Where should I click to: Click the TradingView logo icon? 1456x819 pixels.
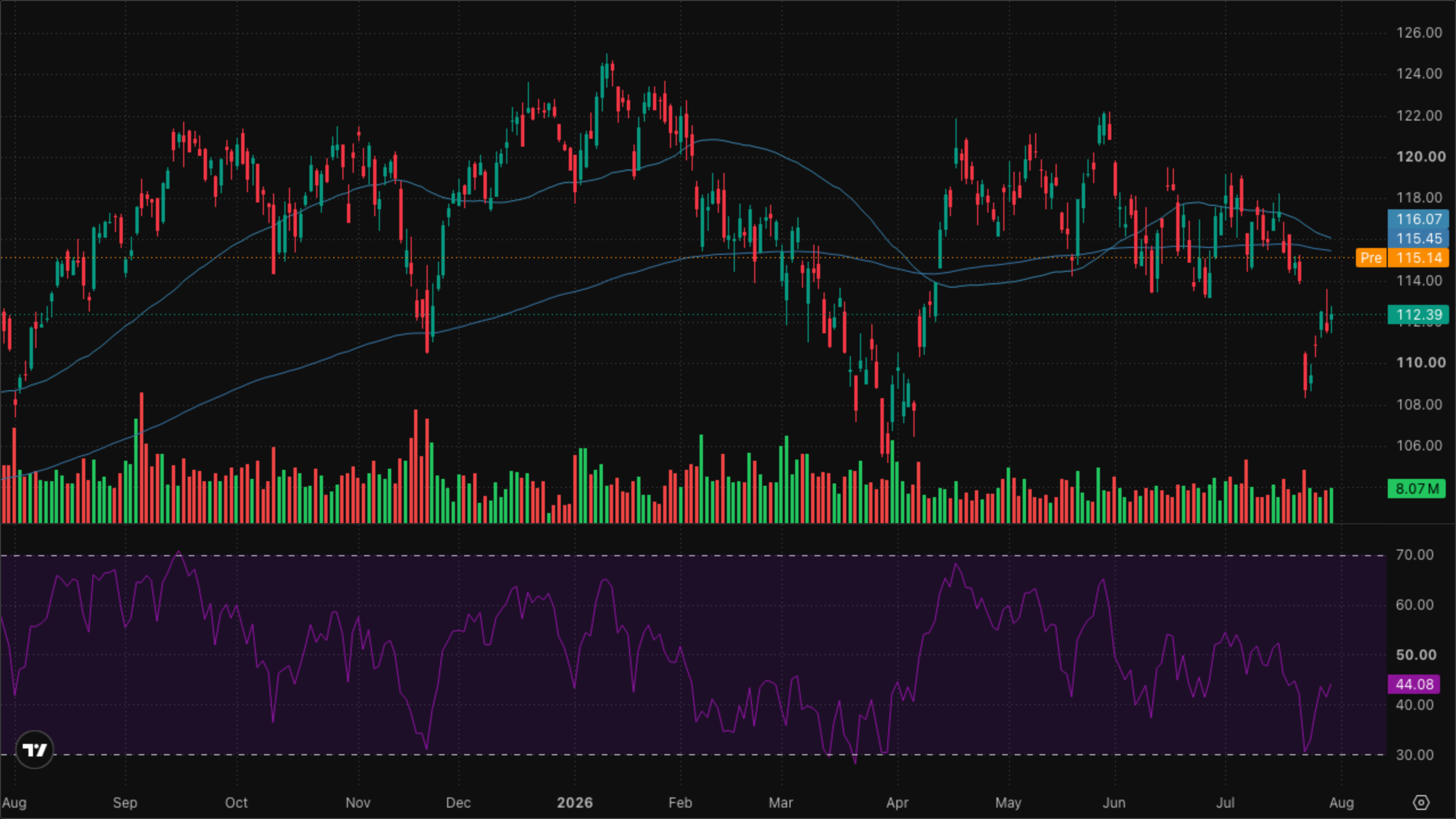tap(35, 750)
